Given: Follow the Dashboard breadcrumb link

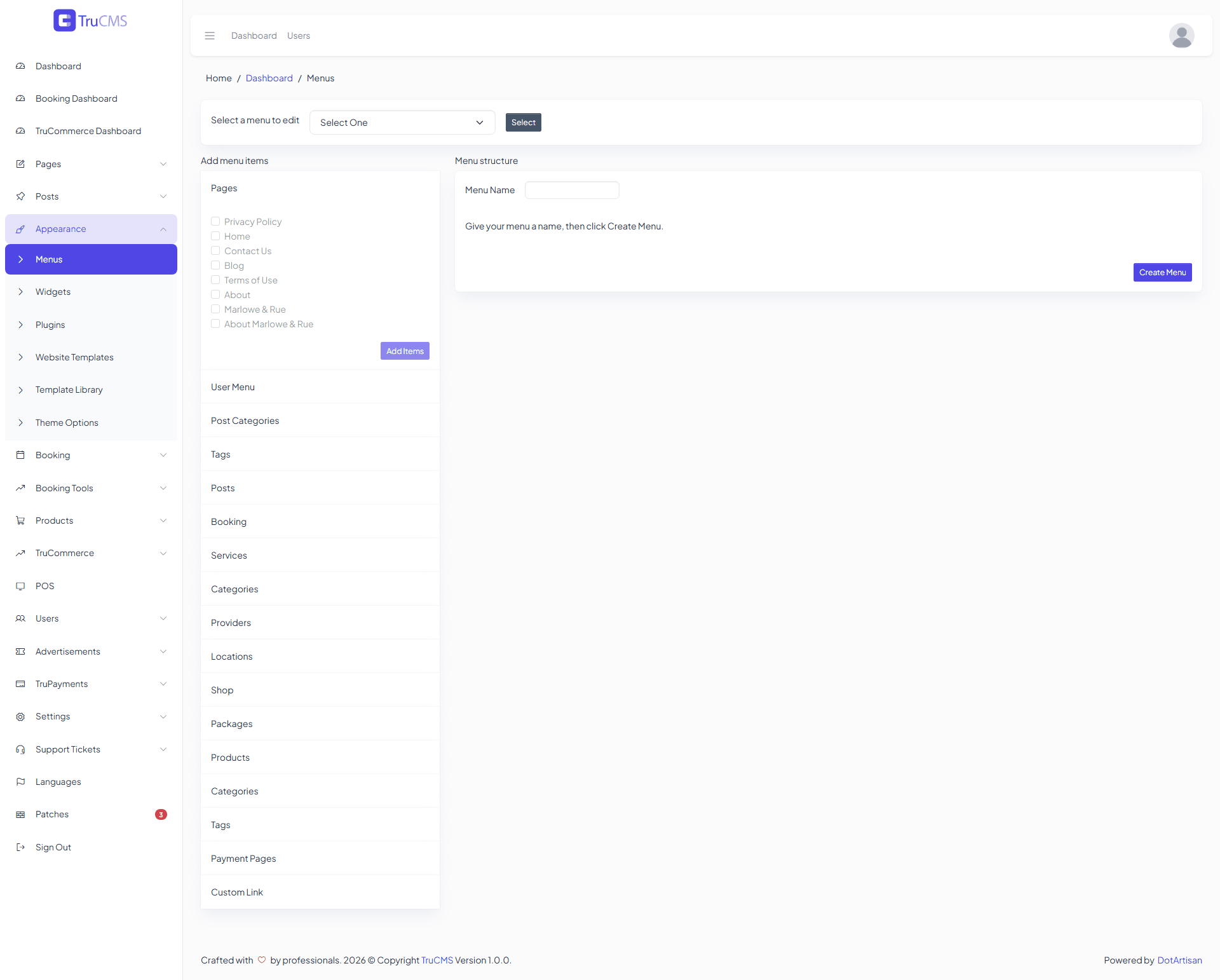Looking at the screenshot, I should 269,78.
